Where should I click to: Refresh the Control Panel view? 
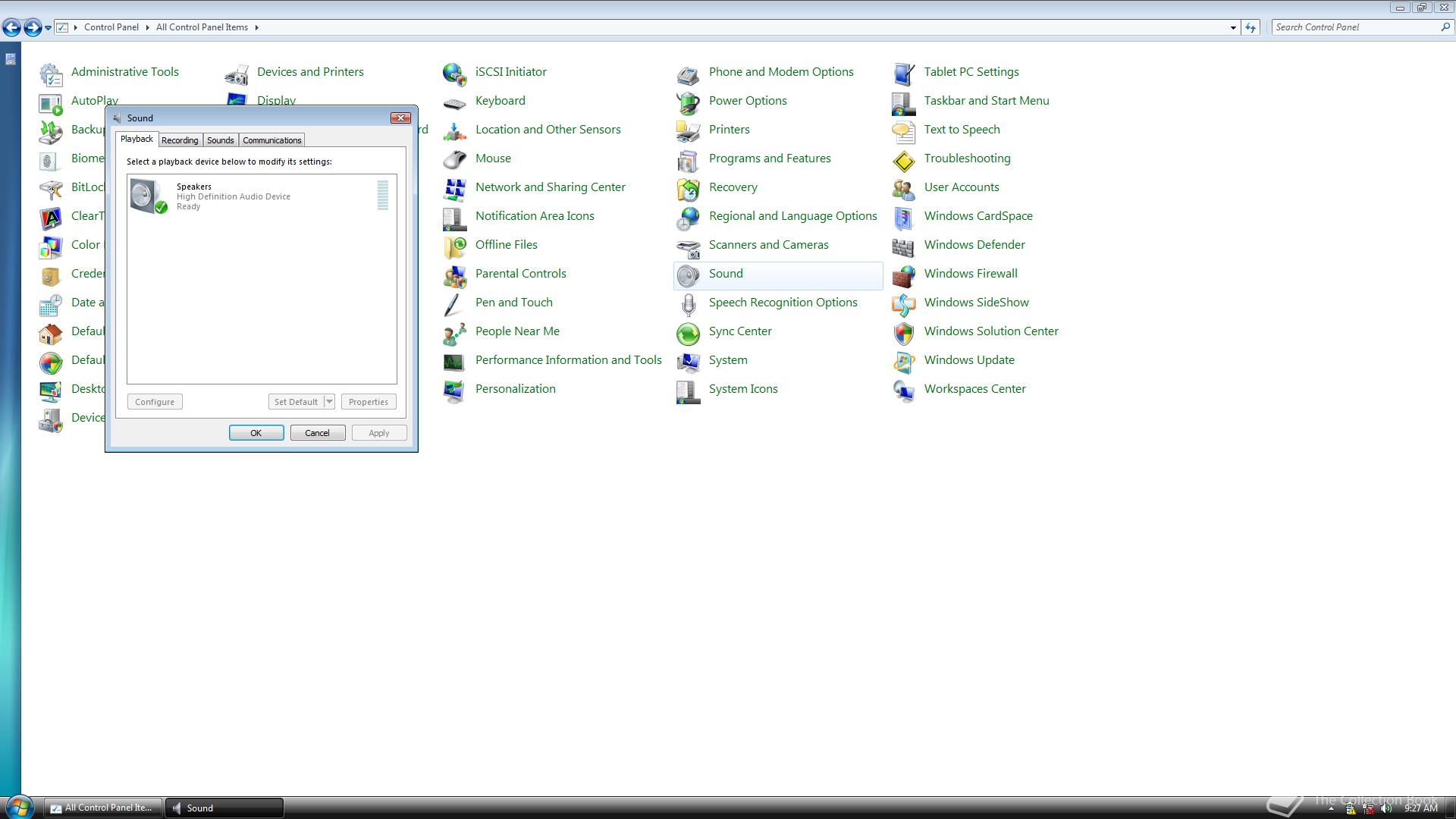click(x=1250, y=27)
